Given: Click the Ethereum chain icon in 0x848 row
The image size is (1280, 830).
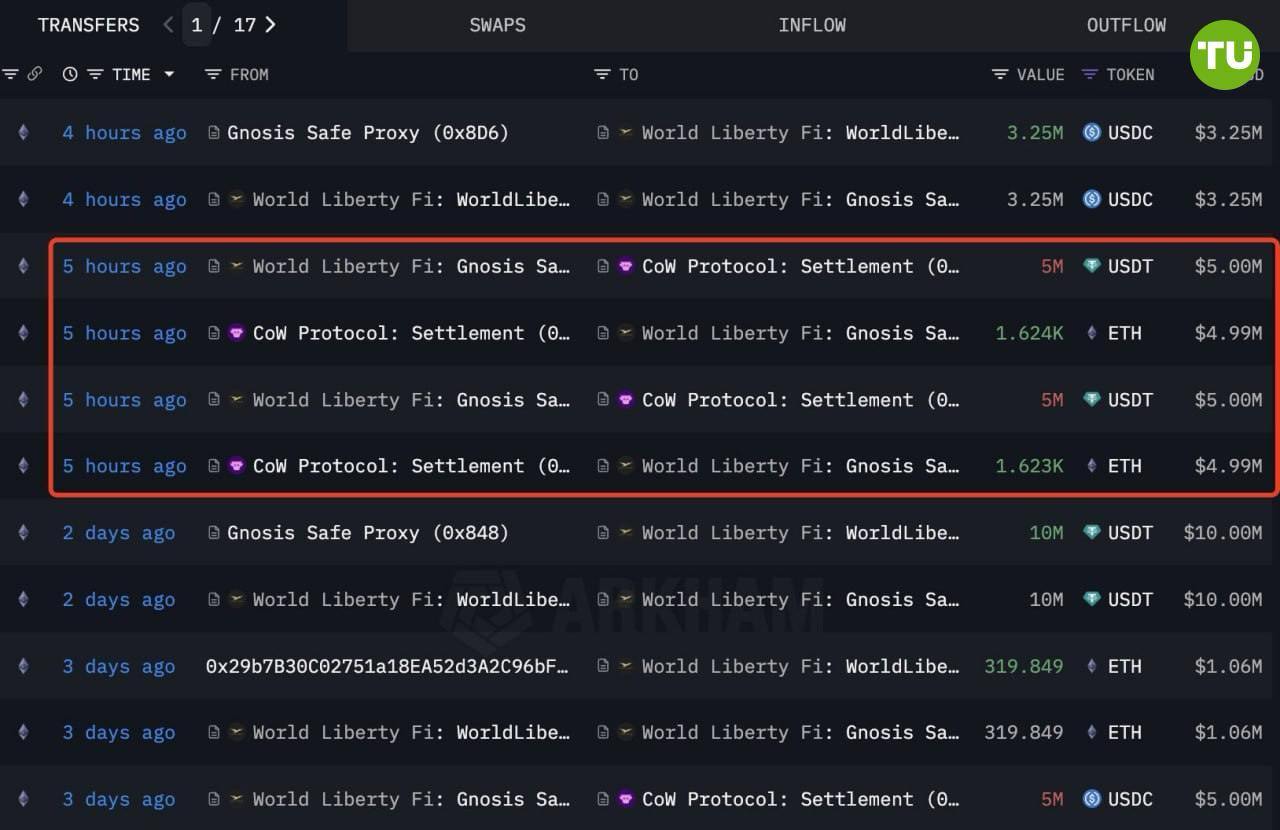Looking at the screenshot, I should click(23, 533).
